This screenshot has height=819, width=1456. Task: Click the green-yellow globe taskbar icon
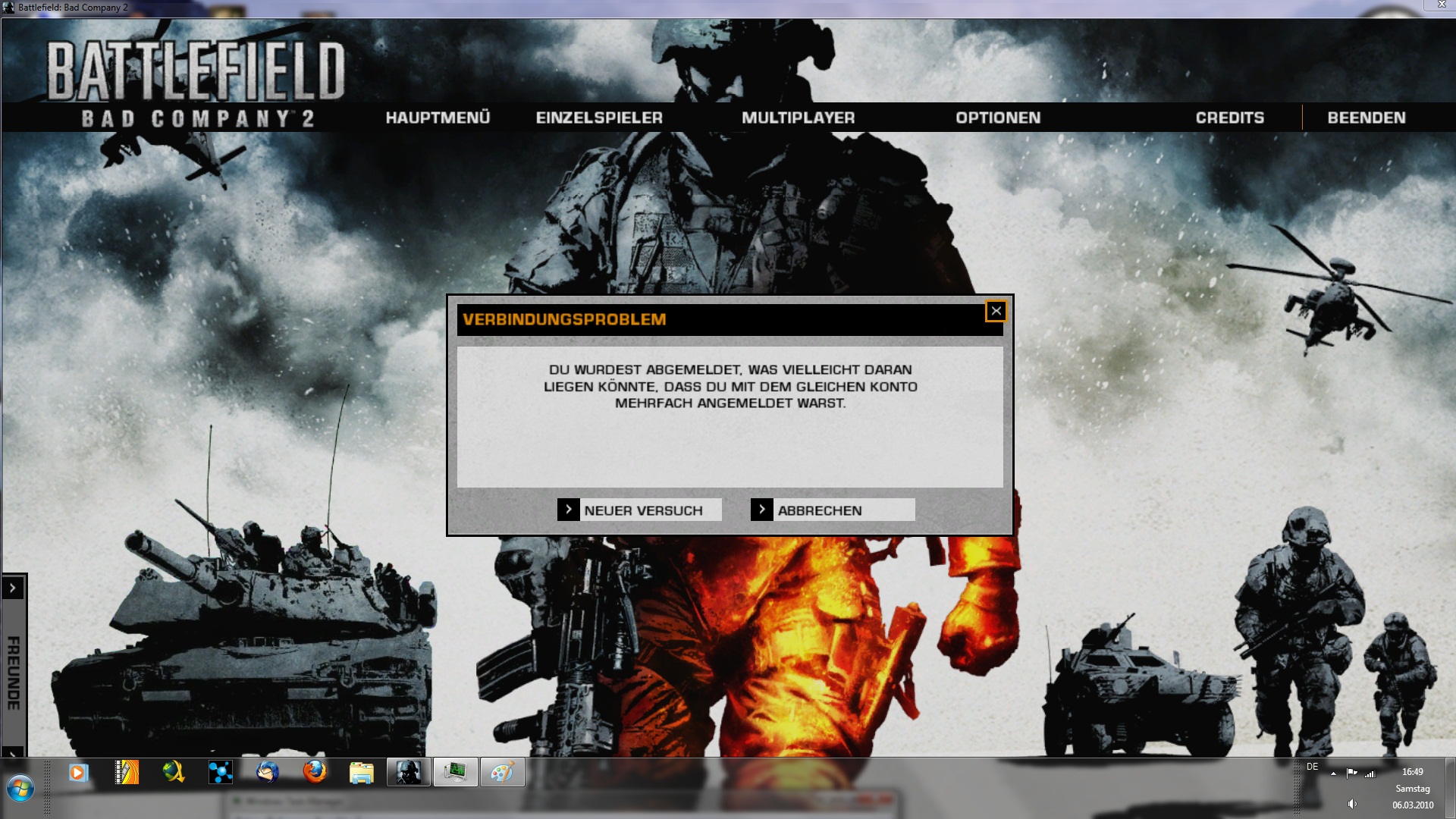click(x=174, y=773)
